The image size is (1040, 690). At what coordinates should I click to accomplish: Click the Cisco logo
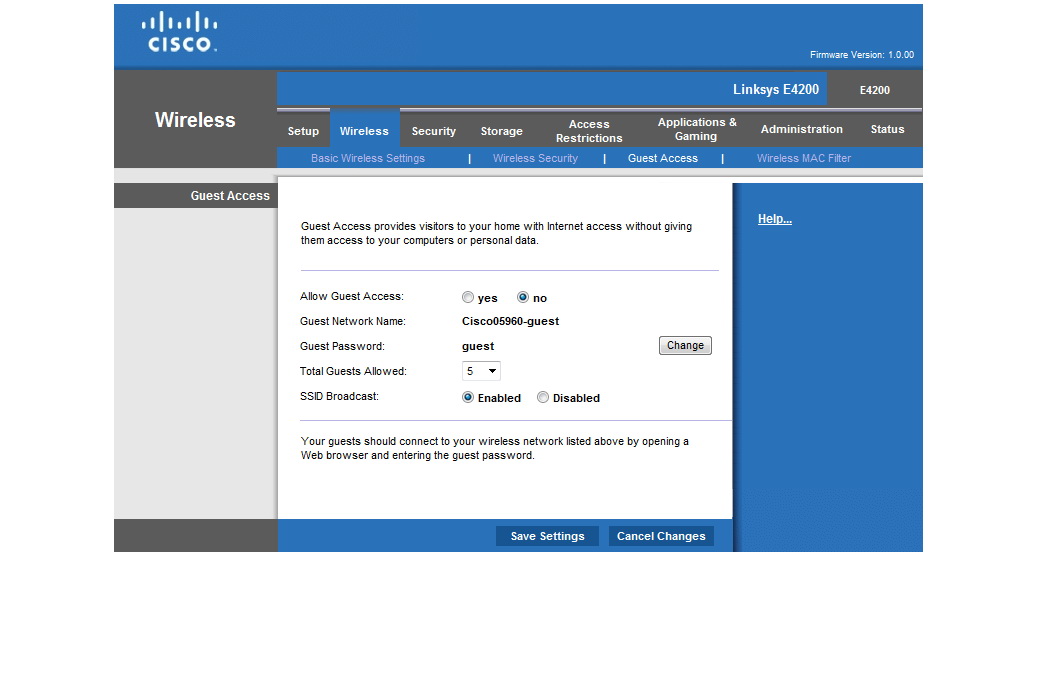coord(180,32)
